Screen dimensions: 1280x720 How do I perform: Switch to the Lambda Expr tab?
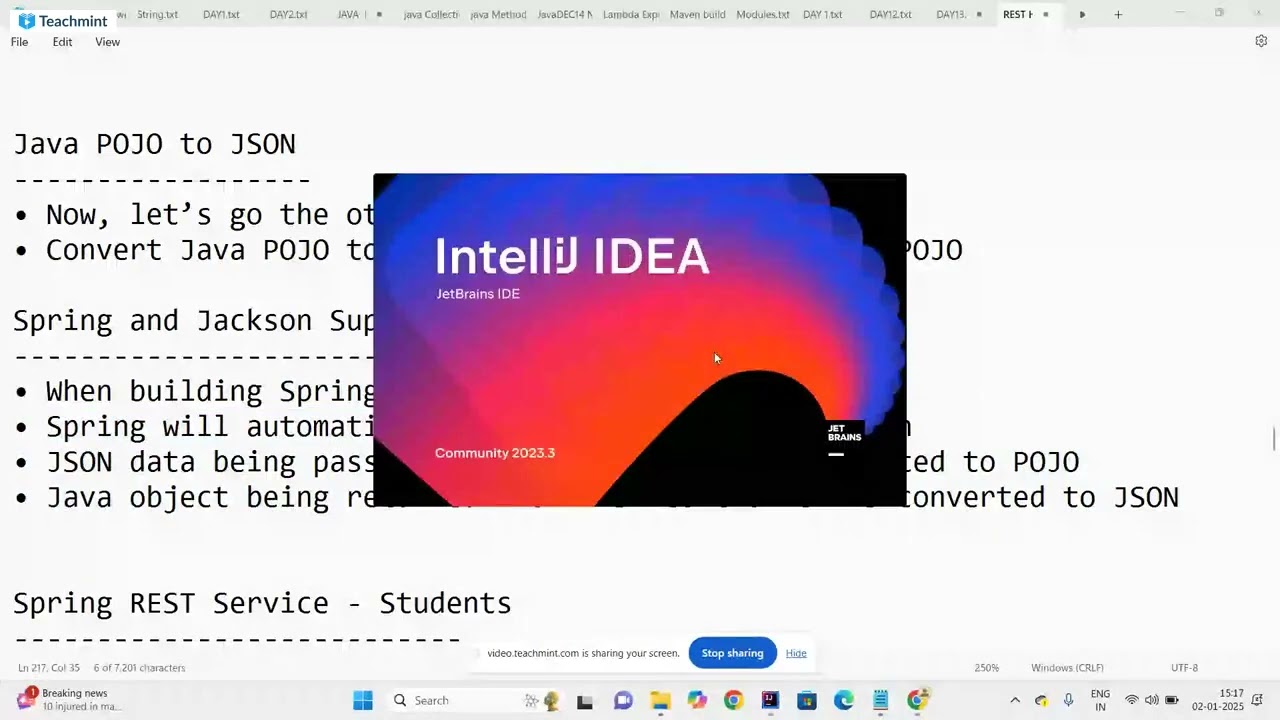[630, 14]
